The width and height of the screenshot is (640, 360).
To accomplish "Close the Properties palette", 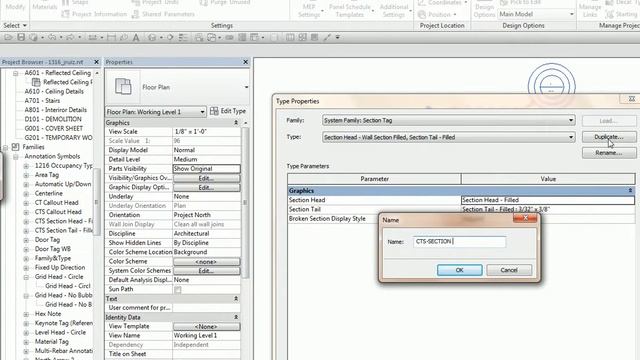I will point(245,62).
